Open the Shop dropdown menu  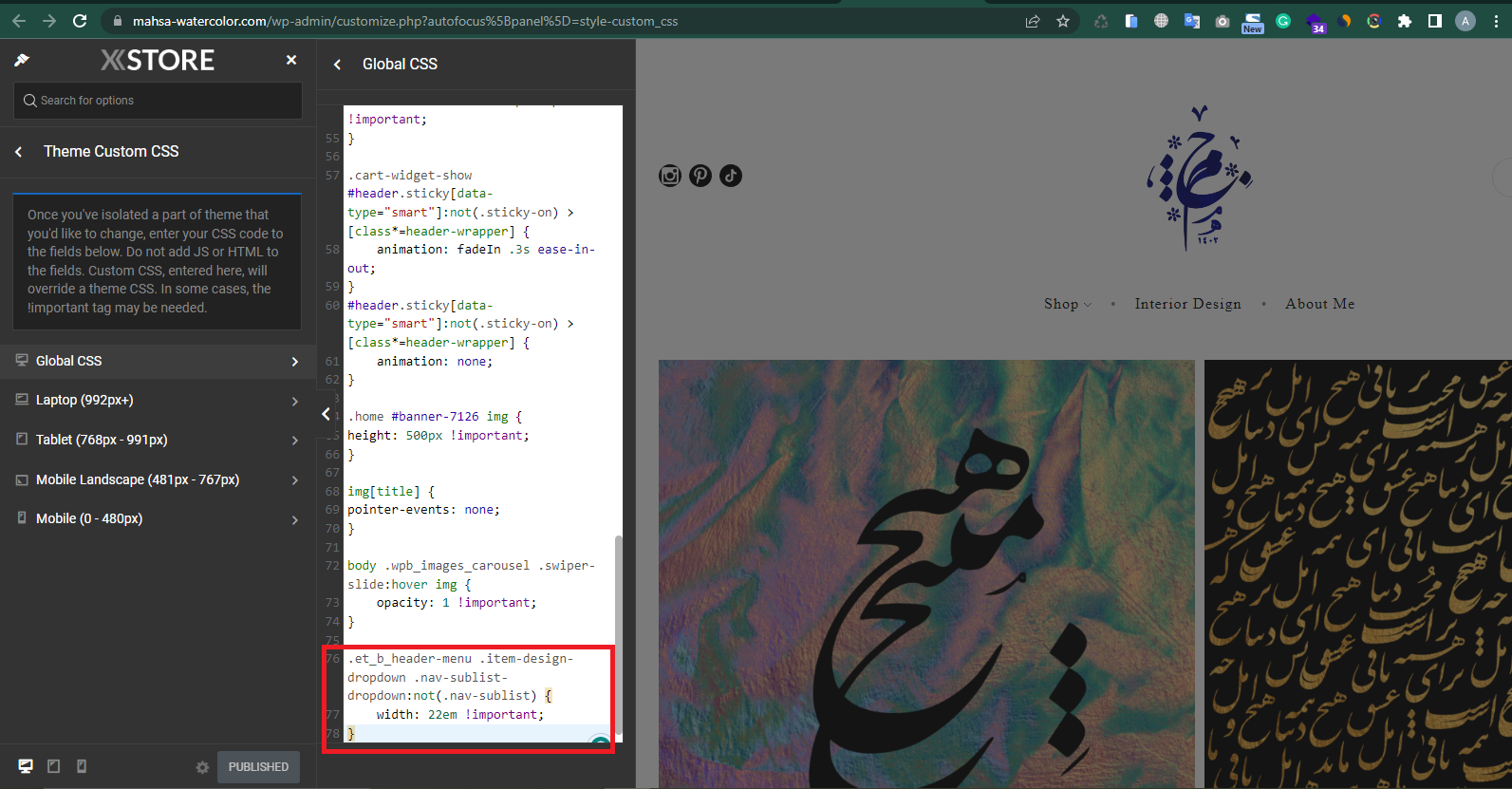[x=1068, y=304]
